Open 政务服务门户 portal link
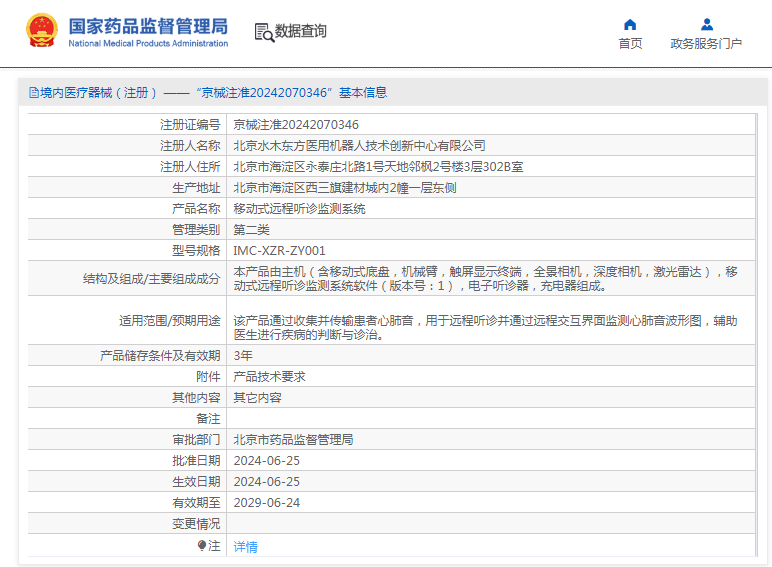 706,43
